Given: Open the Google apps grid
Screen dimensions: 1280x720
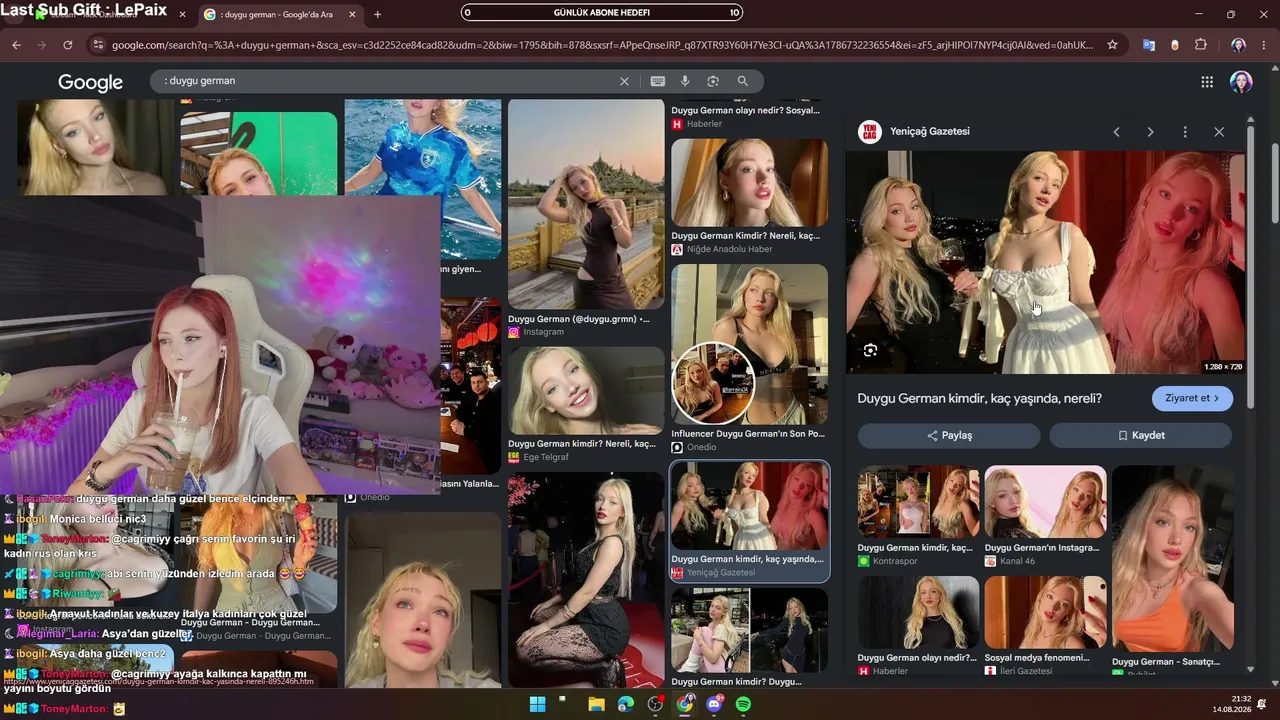Looking at the screenshot, I should (x=1207, y=82).
